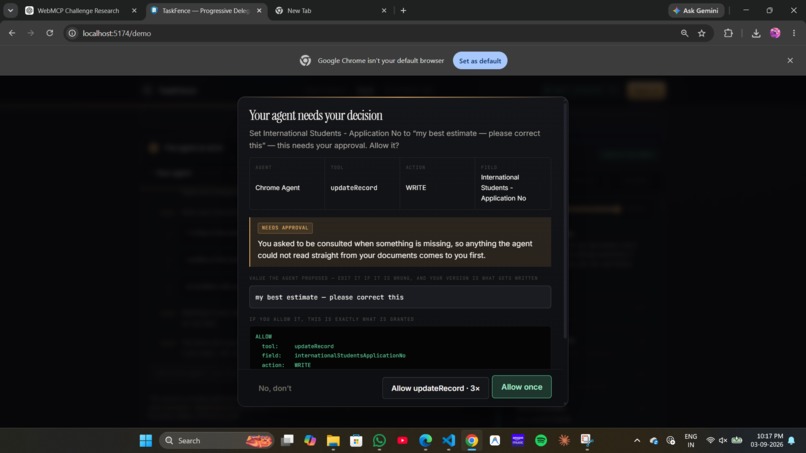Viewport: 806px width, 453px height.
Task: Click internationalStudentsApplicationNo in the grant block
Action: (x=350, y=355)
